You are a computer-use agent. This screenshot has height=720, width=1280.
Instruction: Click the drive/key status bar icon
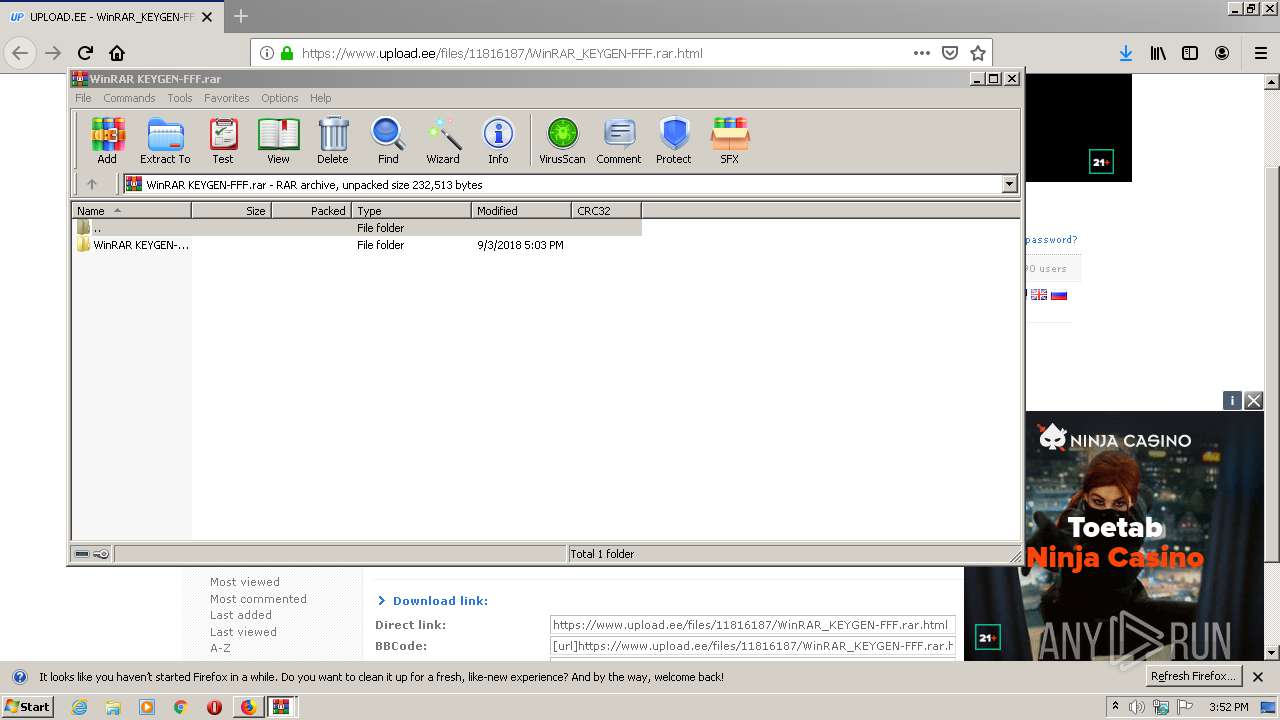pos(92,554)
